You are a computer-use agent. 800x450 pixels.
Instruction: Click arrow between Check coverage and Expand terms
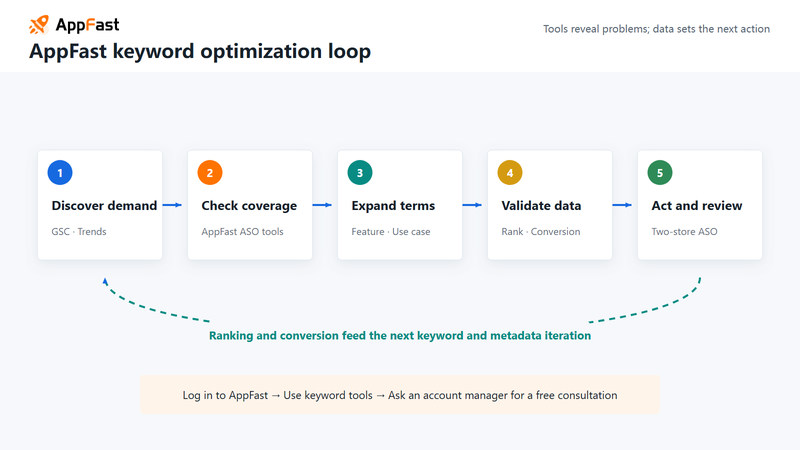322,205
